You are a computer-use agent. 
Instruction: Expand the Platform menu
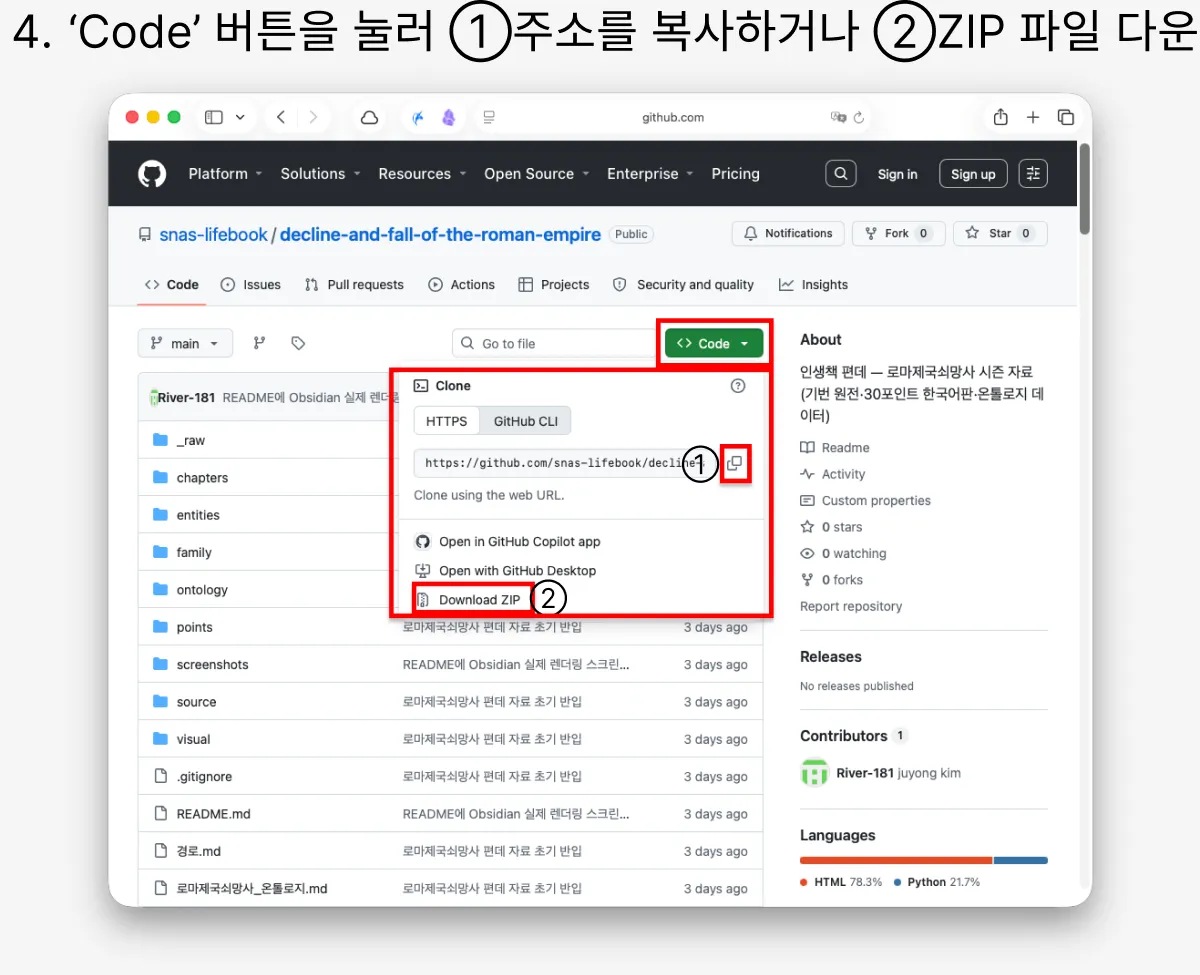click(225, 174)
